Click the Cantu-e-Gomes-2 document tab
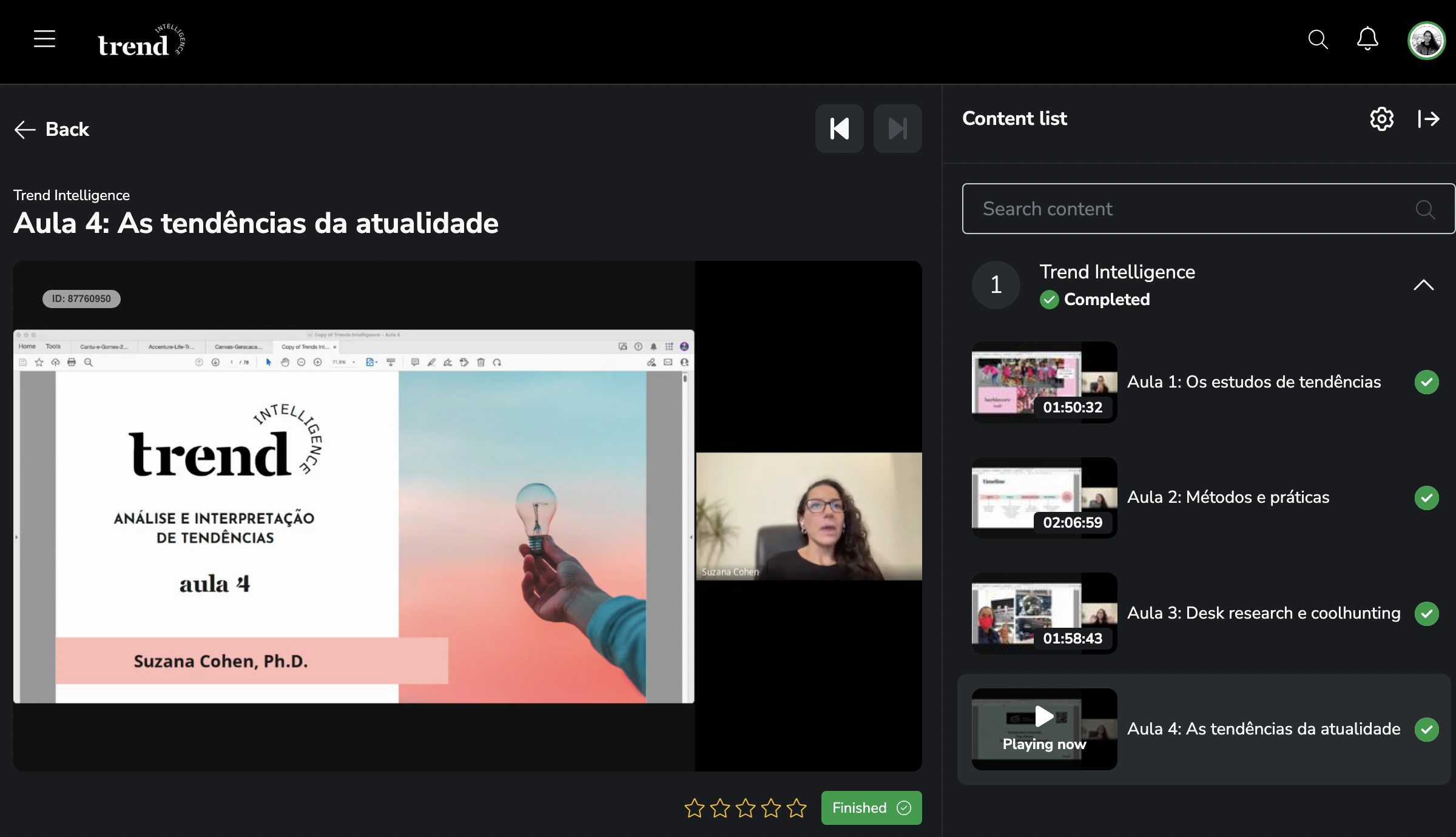 104,347
